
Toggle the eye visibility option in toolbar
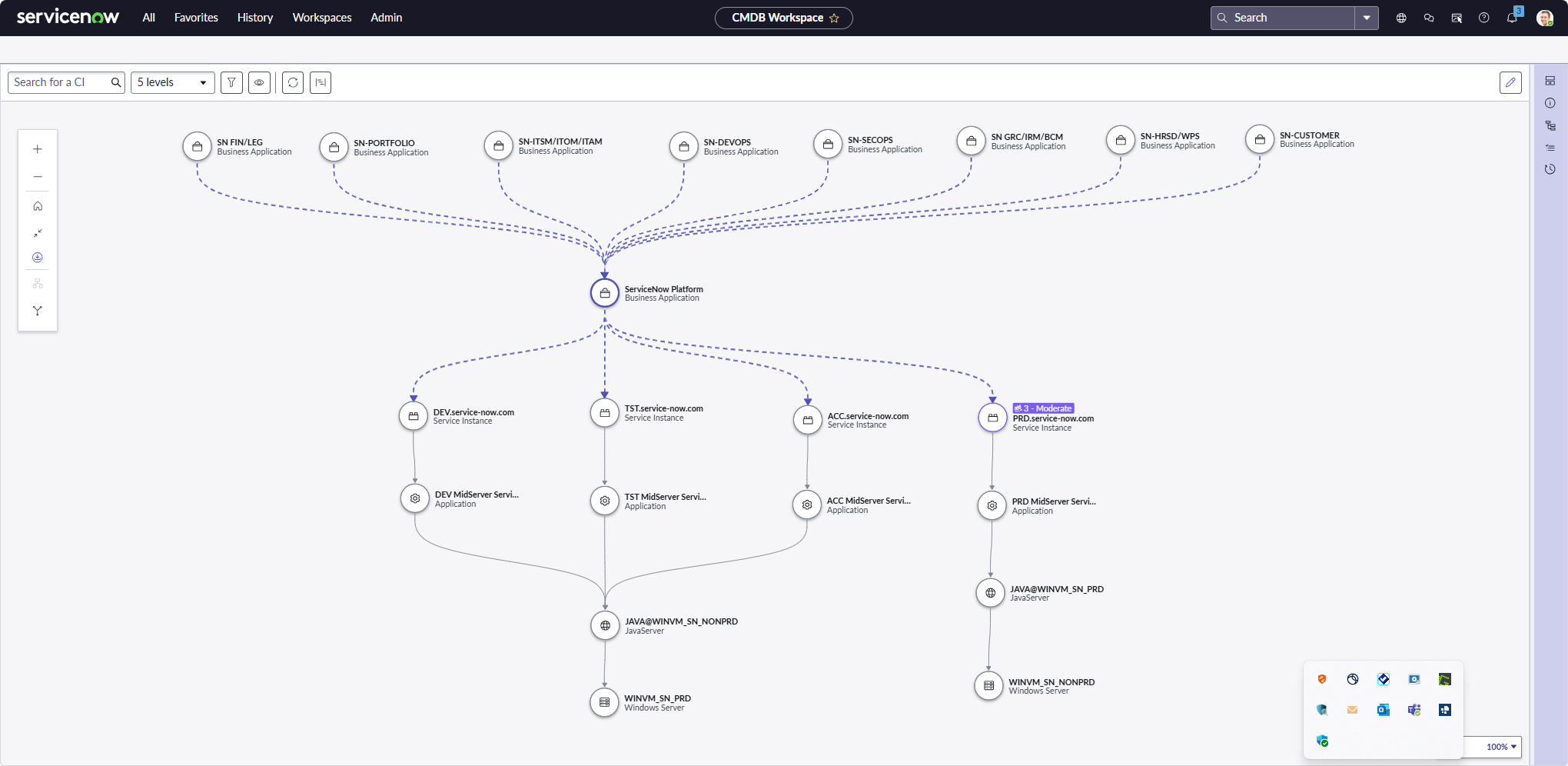click(x=259, y=82)
